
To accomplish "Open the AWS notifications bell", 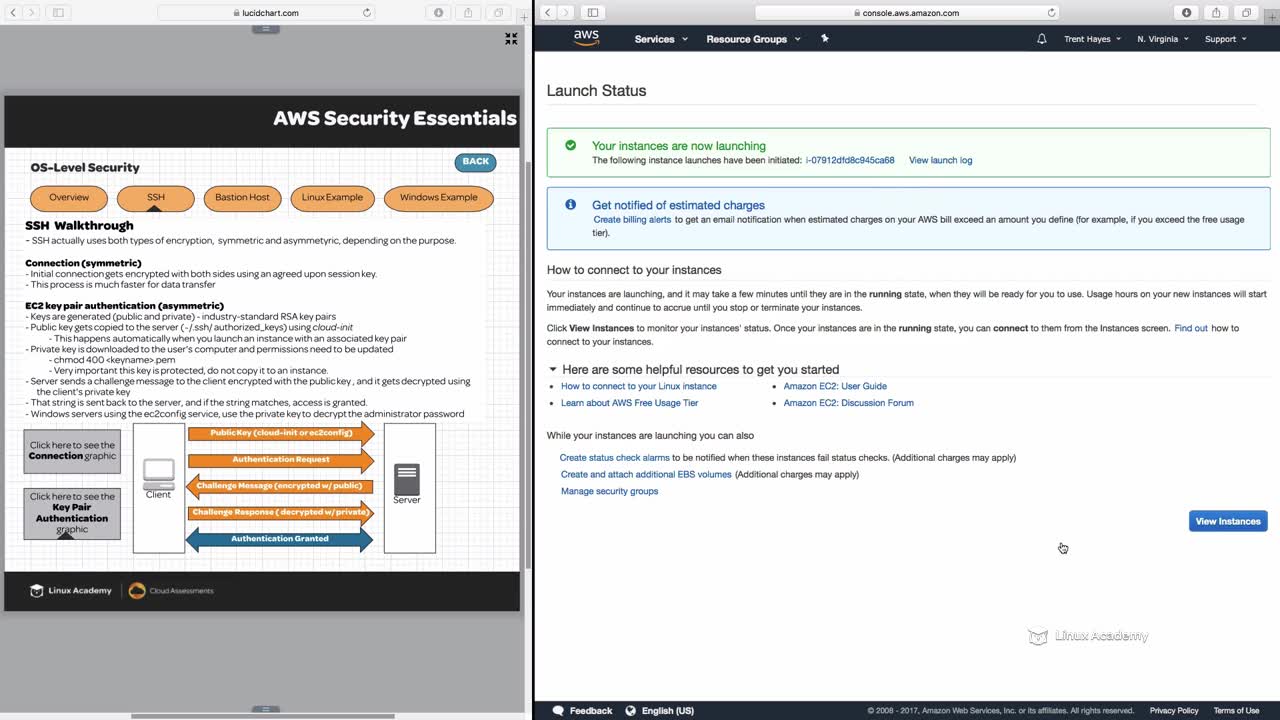I will coord(1042,39).
